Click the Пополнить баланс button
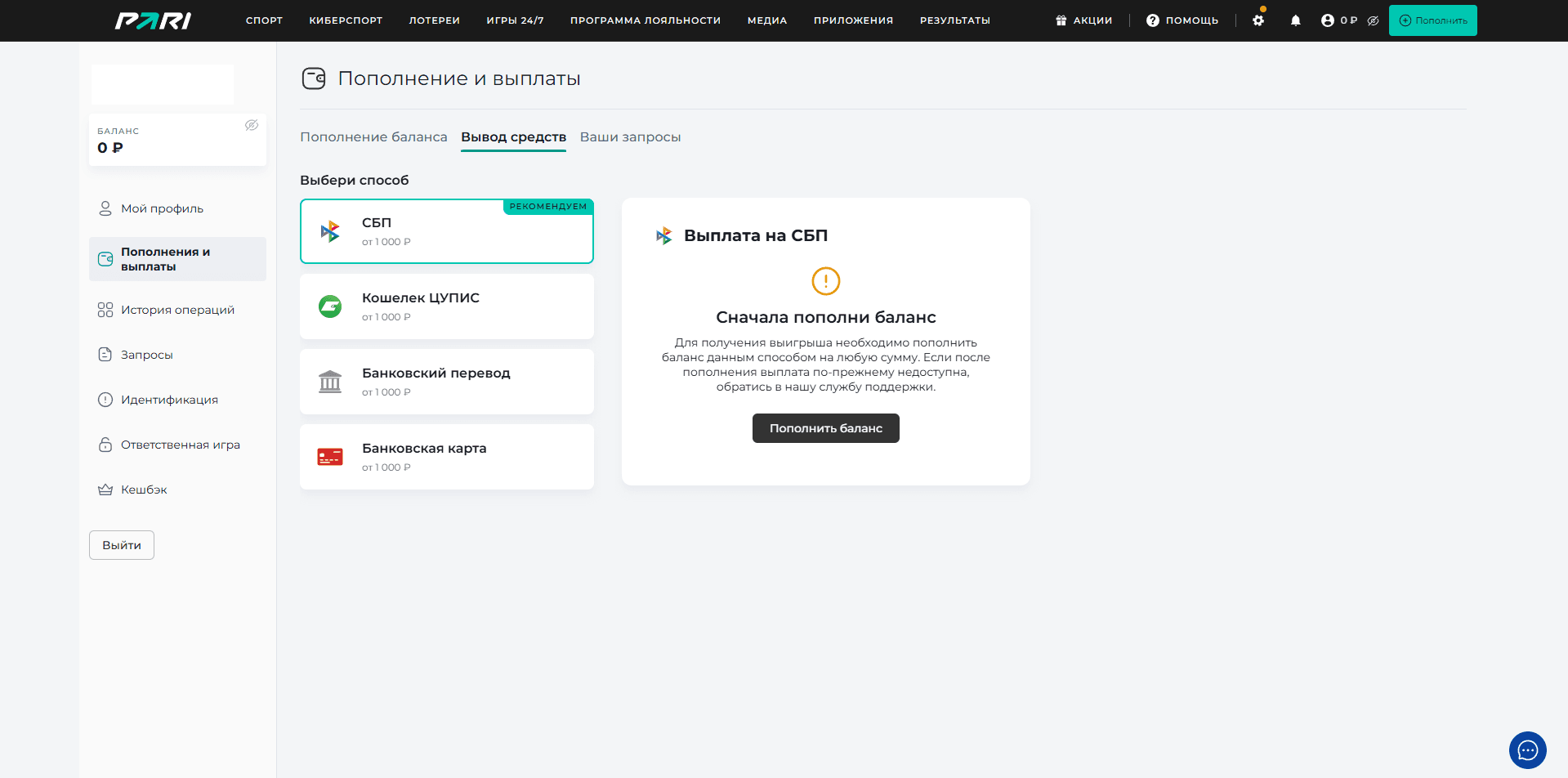 [826, 428]
